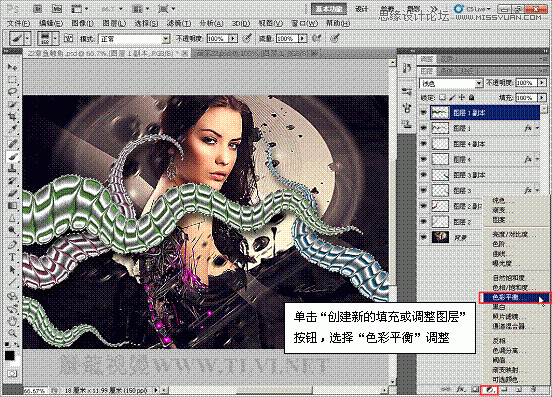The image size is (552, 397).
Task: Select the Crop tool
Action: click(x=12, y=117)
